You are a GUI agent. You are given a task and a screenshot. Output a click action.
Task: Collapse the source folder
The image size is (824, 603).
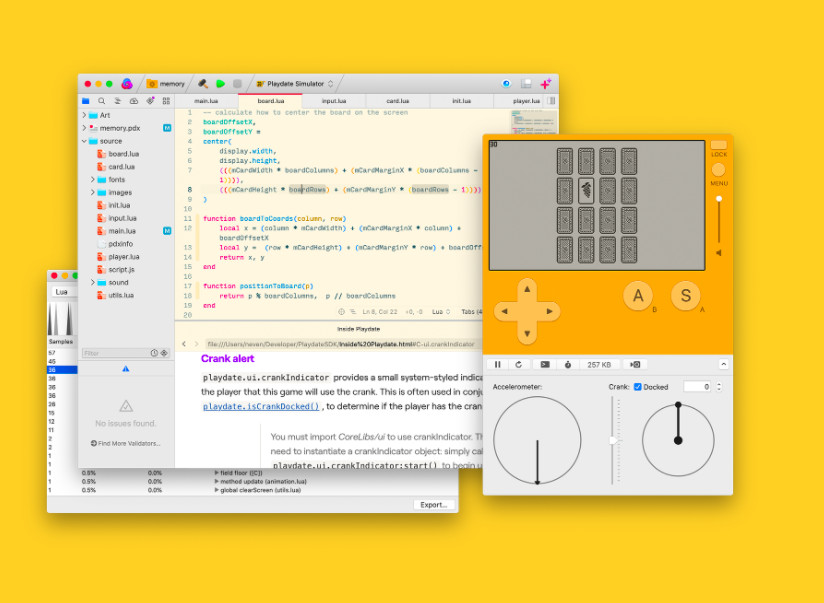click(84, 141)
